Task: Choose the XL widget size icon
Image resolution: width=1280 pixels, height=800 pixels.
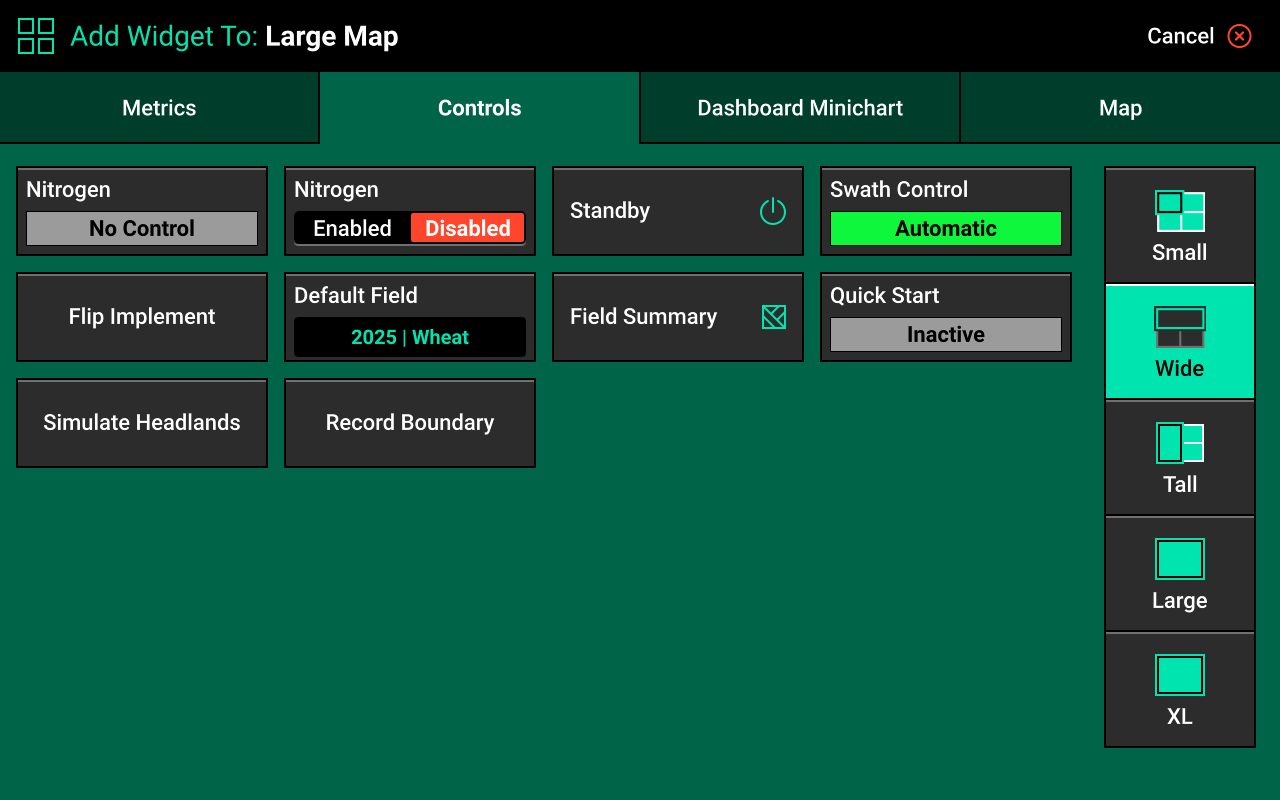Action: [x=1180, y=675]
